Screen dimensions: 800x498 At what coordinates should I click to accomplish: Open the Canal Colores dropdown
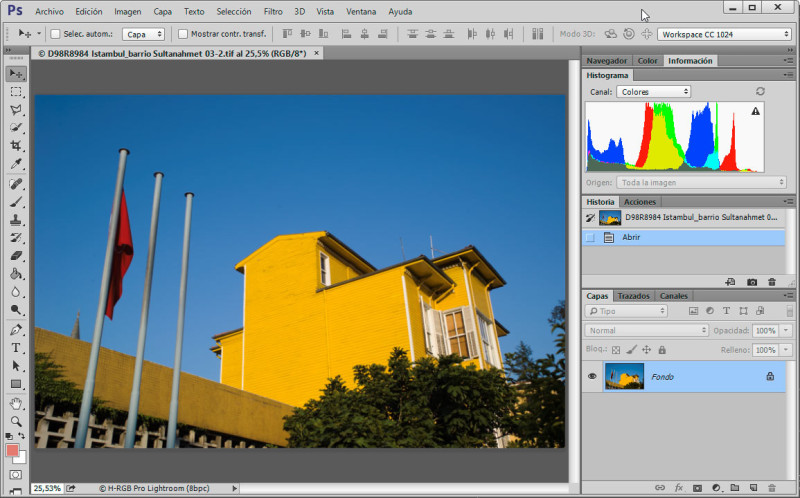click(x=653, y=92)
